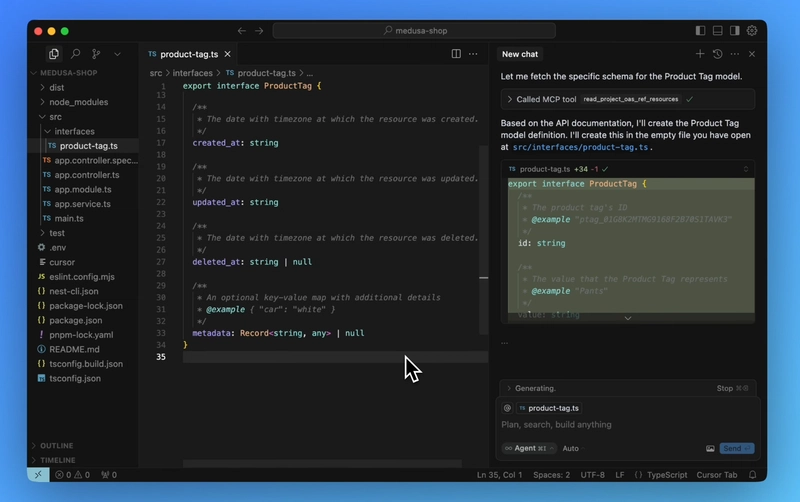Screen dimensions: 800x502
Task: Open editor more actions menu
Action: [473, 54]
